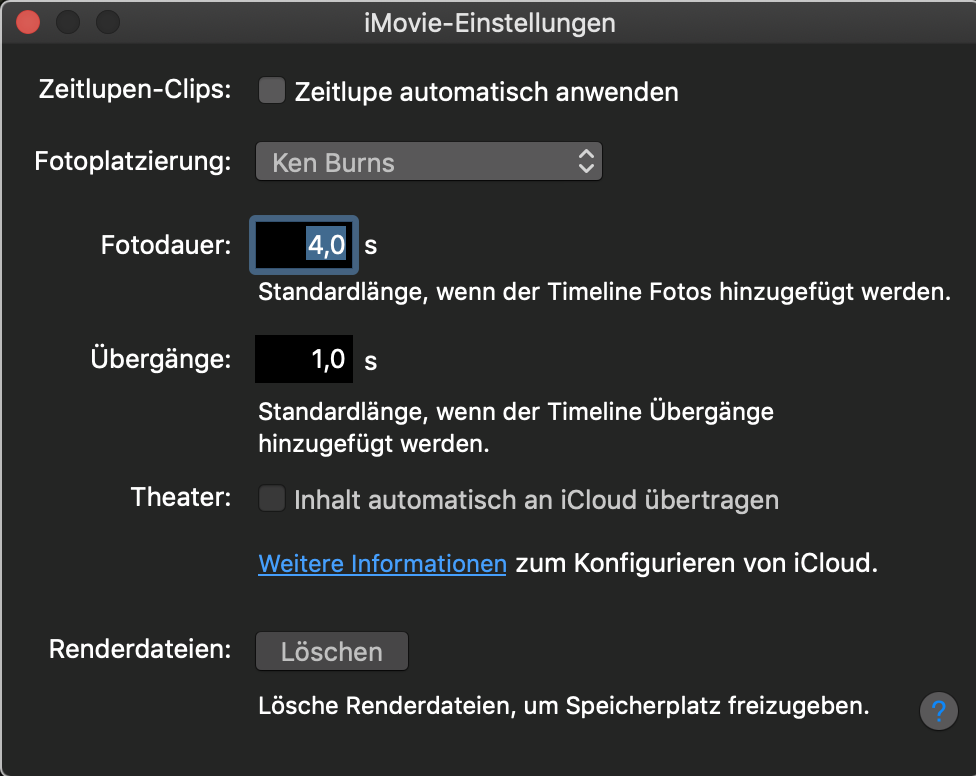This screenshot has width=976, height=776.
Task: Click the Zeitlupen-Clips label text
Action: [135, 90]
